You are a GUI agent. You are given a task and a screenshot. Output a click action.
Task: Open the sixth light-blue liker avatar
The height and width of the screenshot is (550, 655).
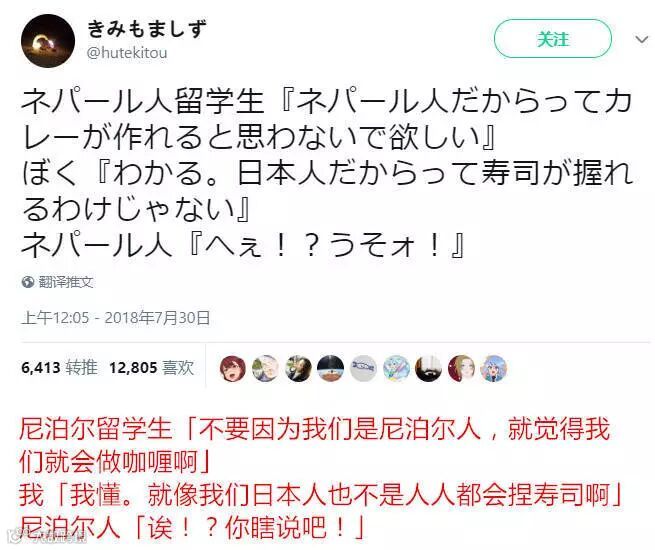point(396,369)
